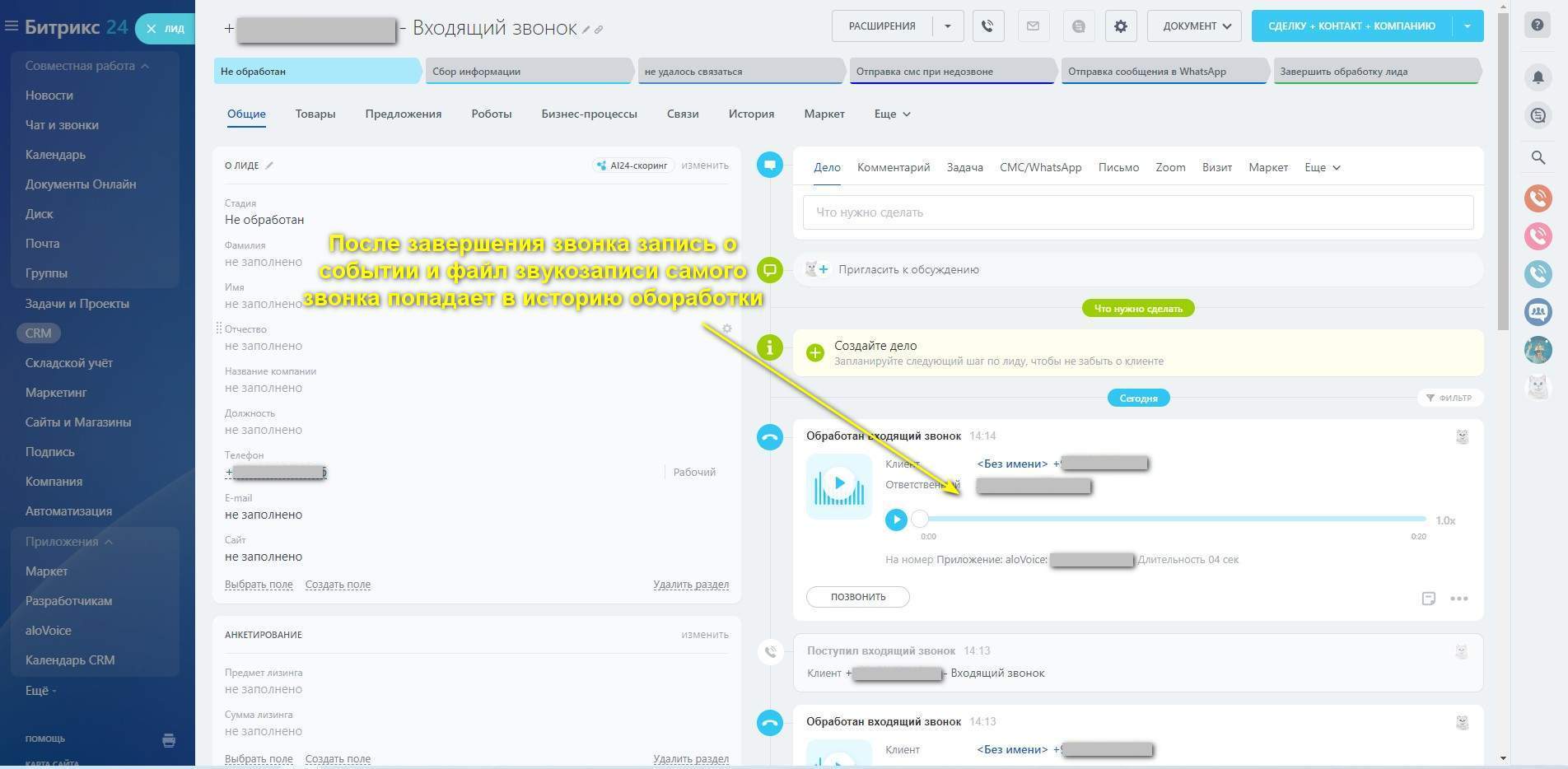Open the chat bubble icon in header
This screenshot has height=769, width=1568.
click(1078, 26)
